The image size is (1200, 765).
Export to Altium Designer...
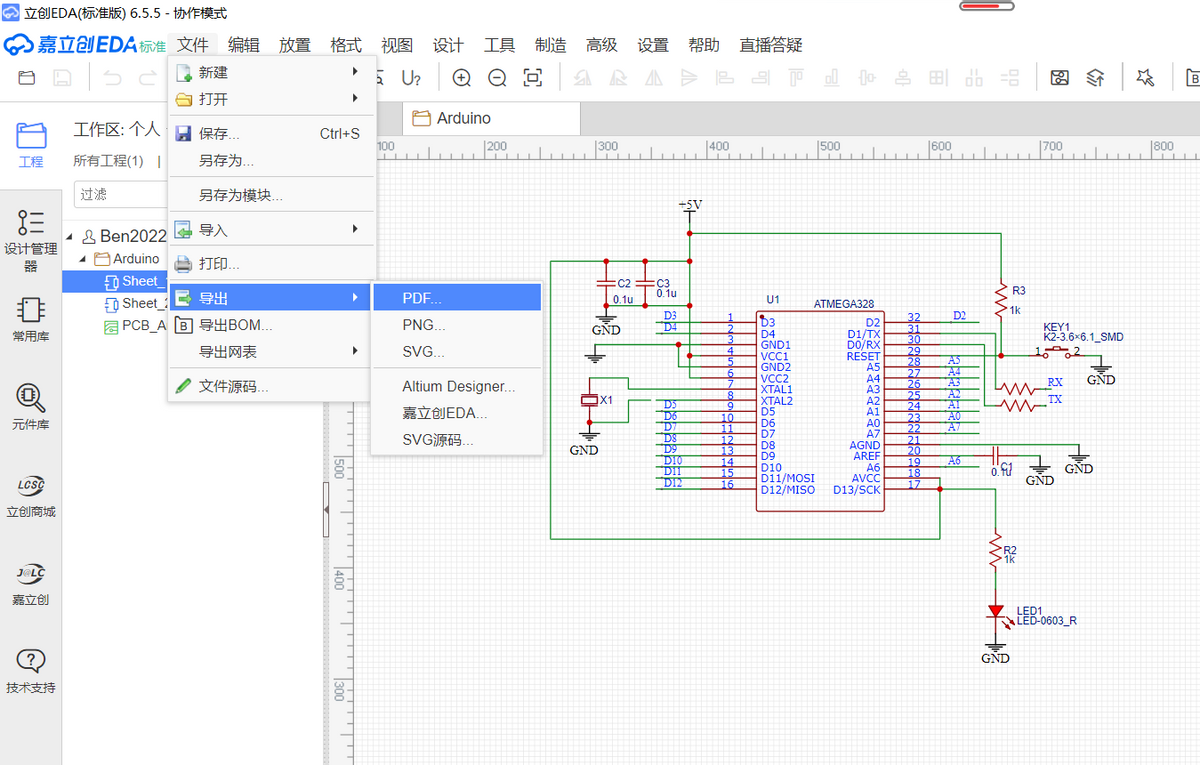[x=457, y=386]
